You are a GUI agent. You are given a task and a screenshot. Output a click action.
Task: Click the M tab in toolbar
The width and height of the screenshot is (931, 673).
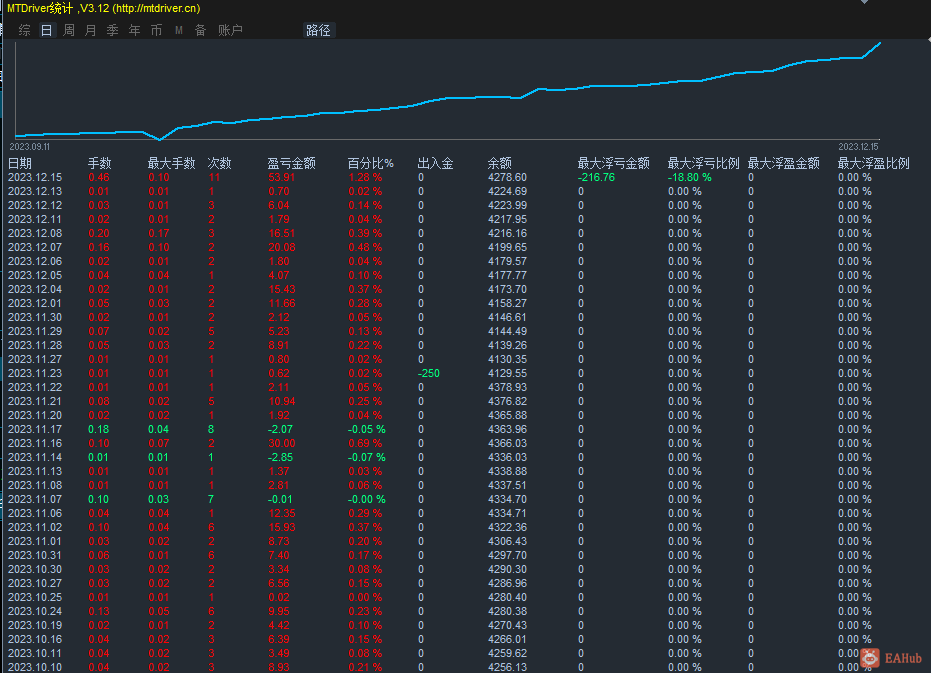point(179,30)
